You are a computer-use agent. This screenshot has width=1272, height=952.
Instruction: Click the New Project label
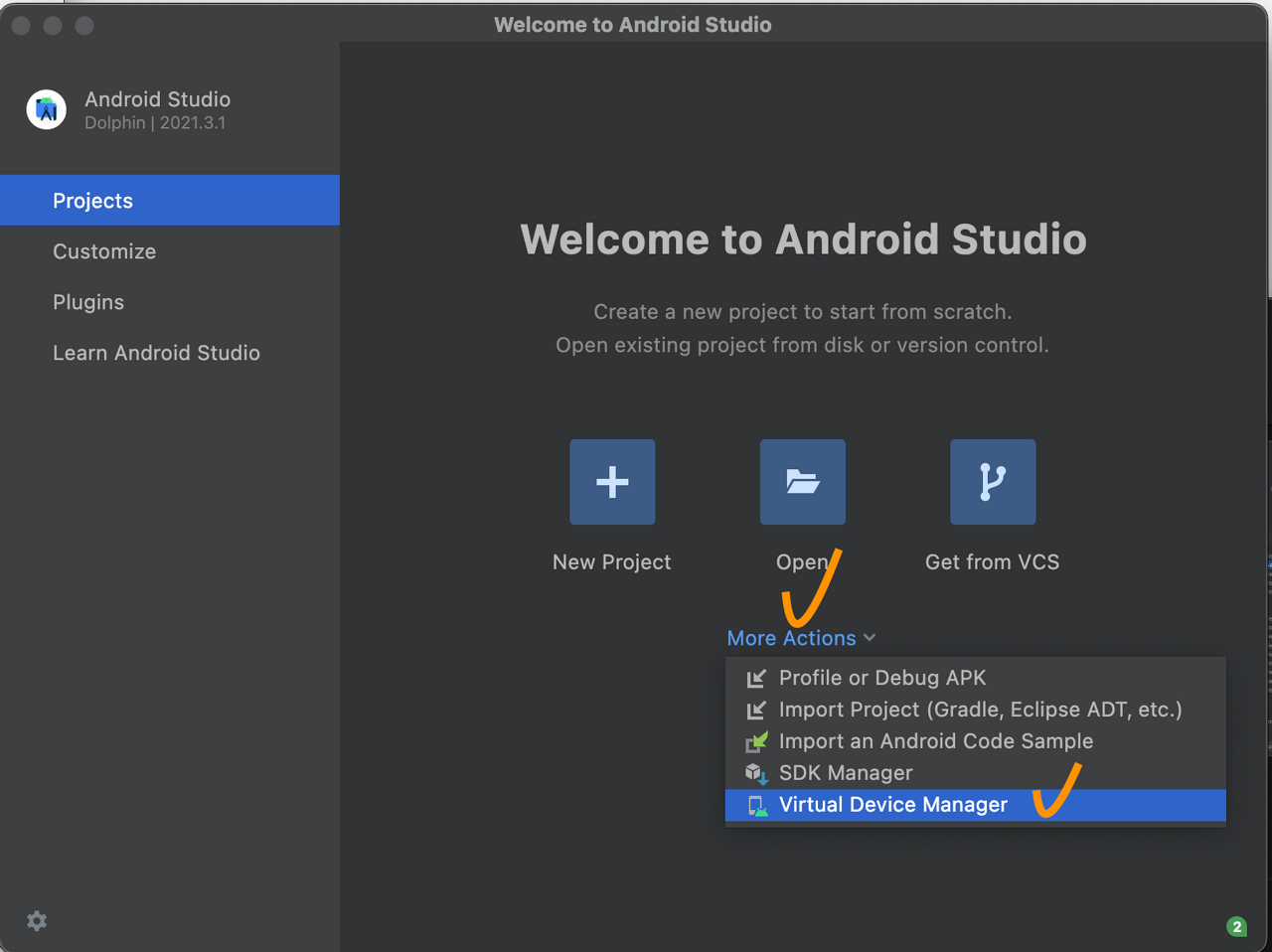(612, 561)
